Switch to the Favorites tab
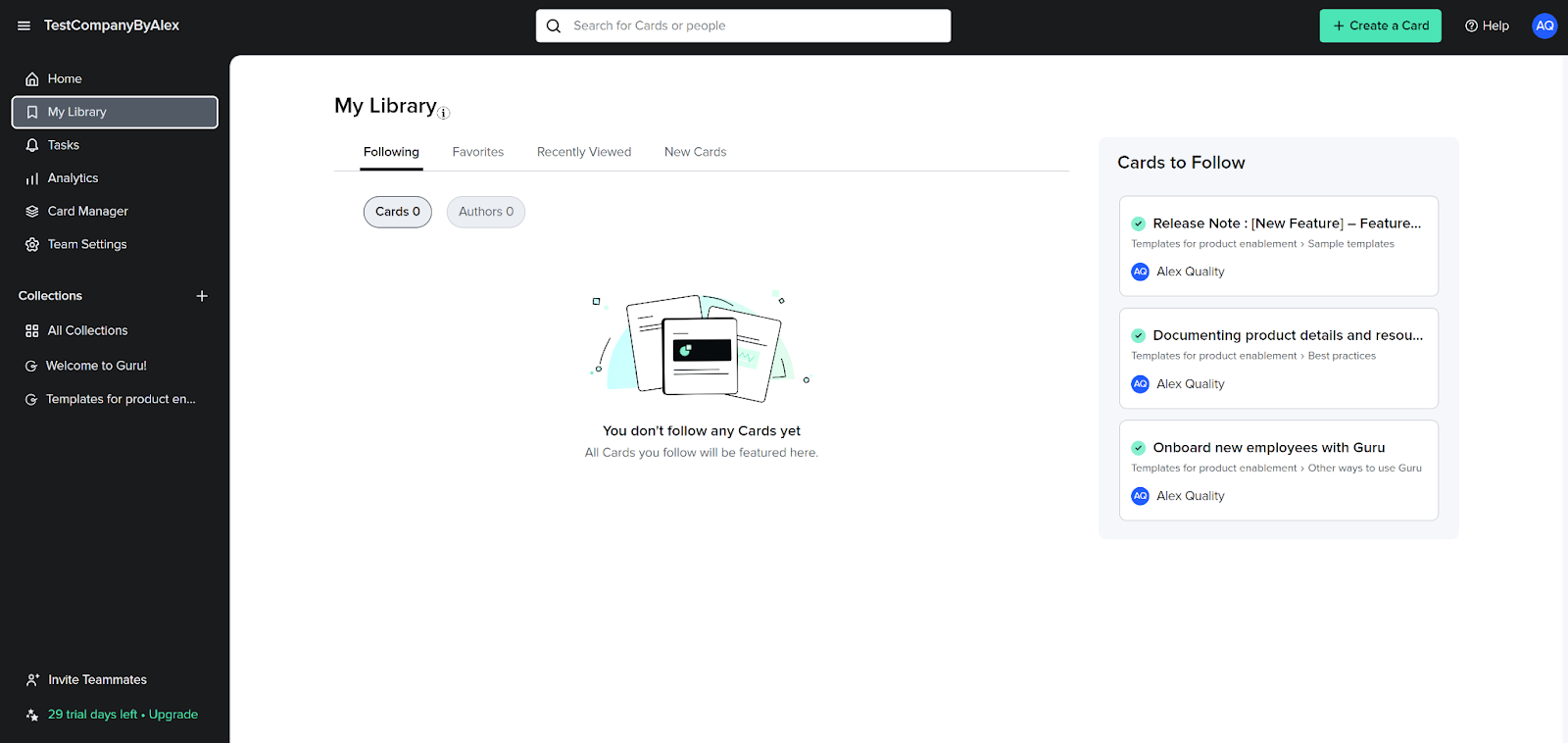1568x743 pixels. coord(477,152)
